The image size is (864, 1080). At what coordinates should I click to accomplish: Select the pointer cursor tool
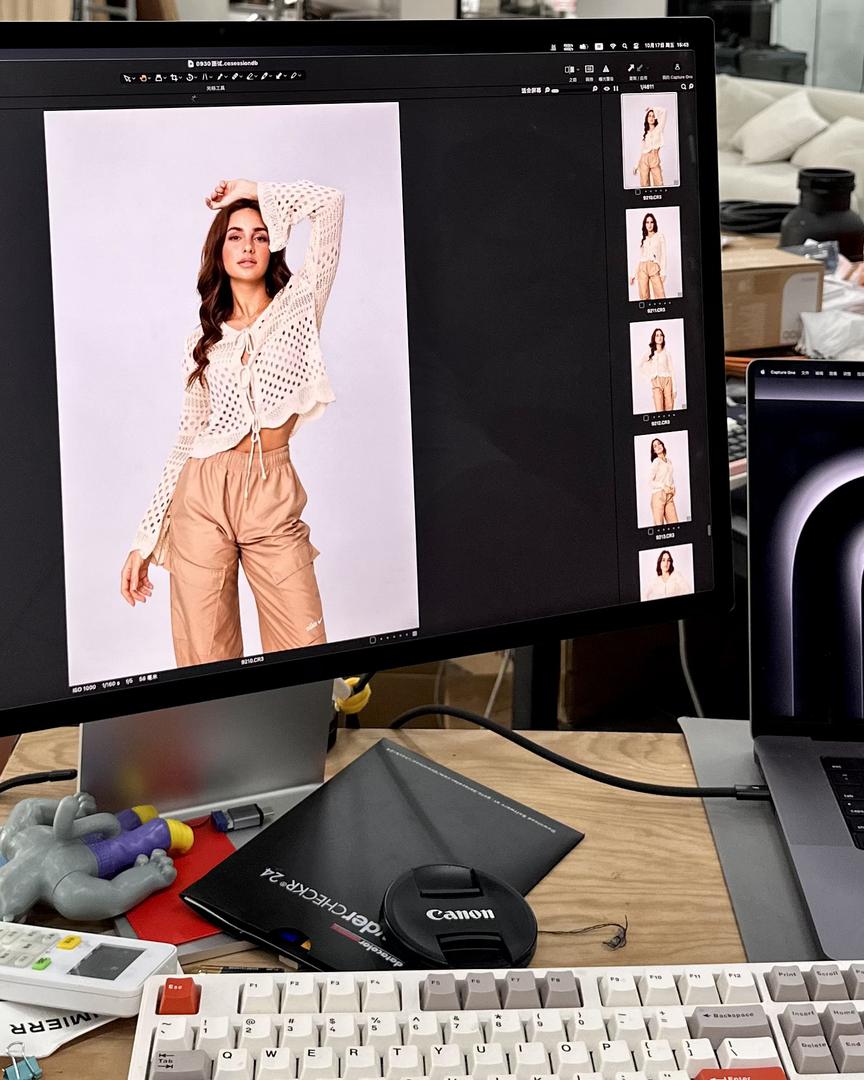pos(127,77)
